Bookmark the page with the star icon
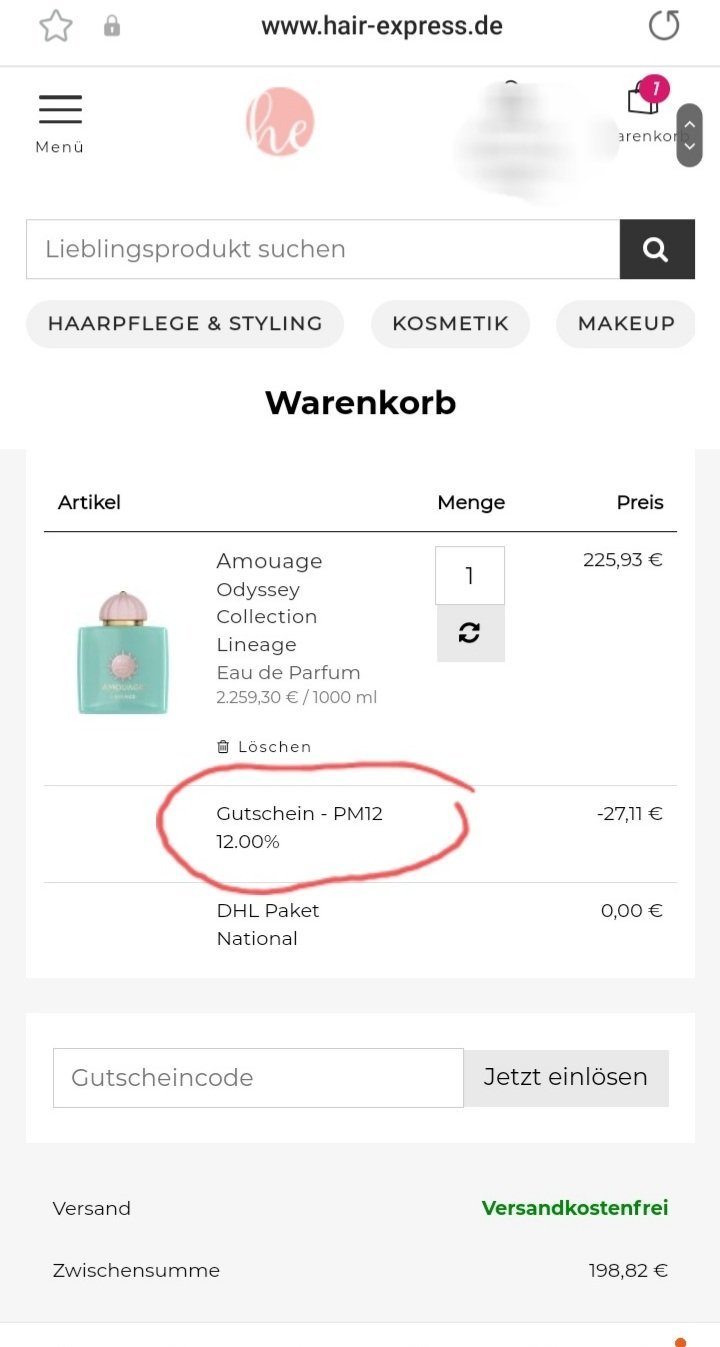 [56, 27]
